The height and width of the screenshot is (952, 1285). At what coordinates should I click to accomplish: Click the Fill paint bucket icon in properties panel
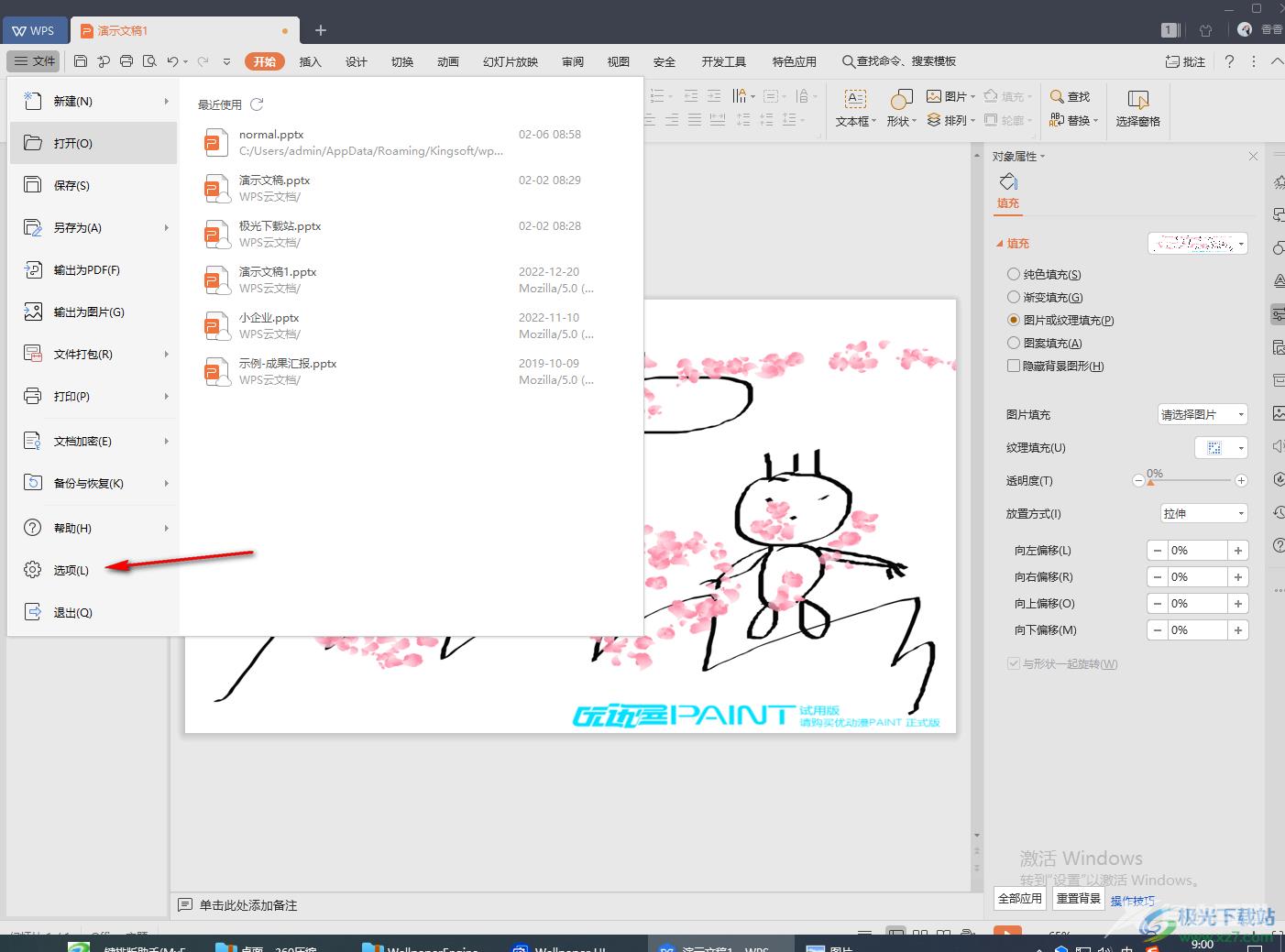point(1008,181)
